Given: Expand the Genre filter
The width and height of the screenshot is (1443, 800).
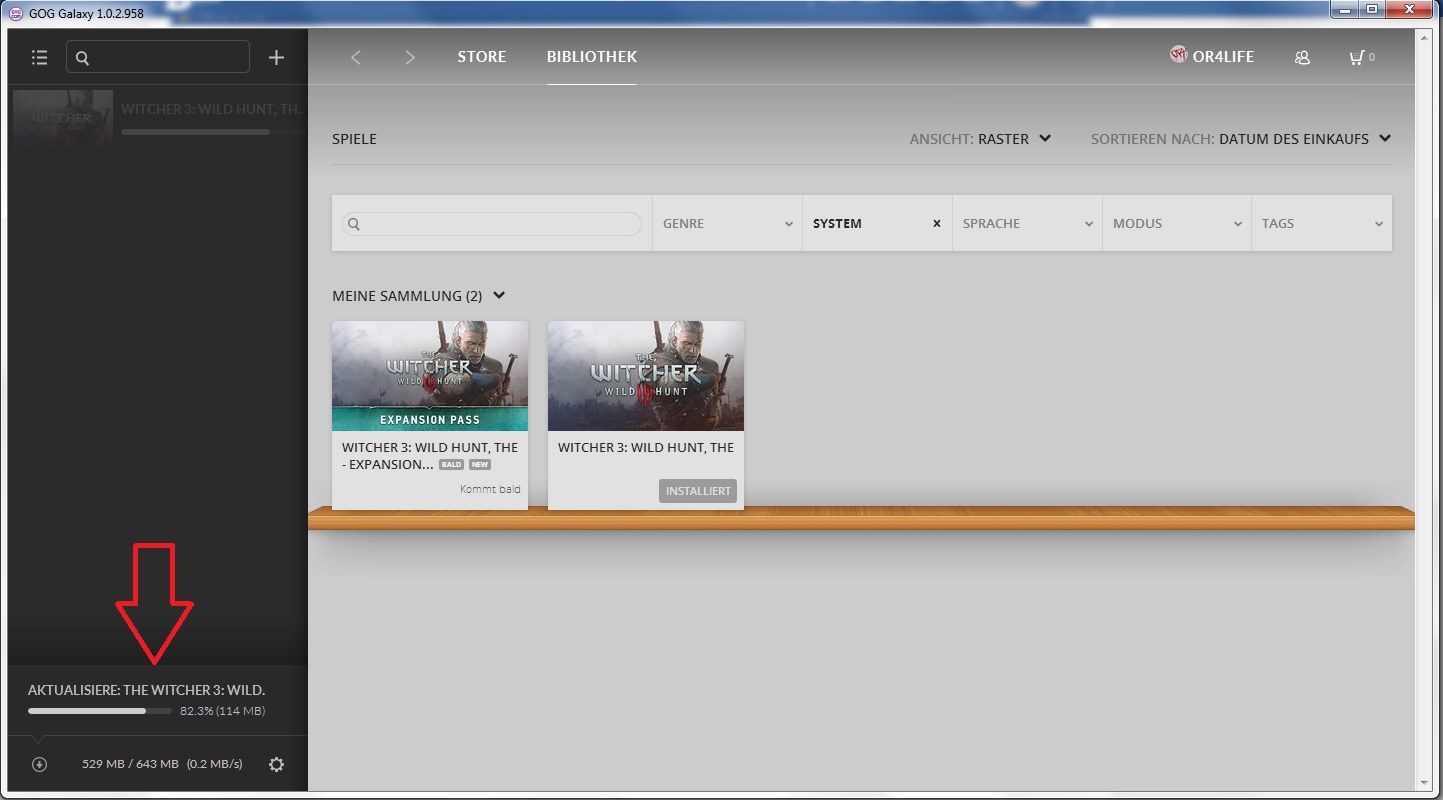Looking at the screenshot, I should pyautogui.click(x=727, y=223).
